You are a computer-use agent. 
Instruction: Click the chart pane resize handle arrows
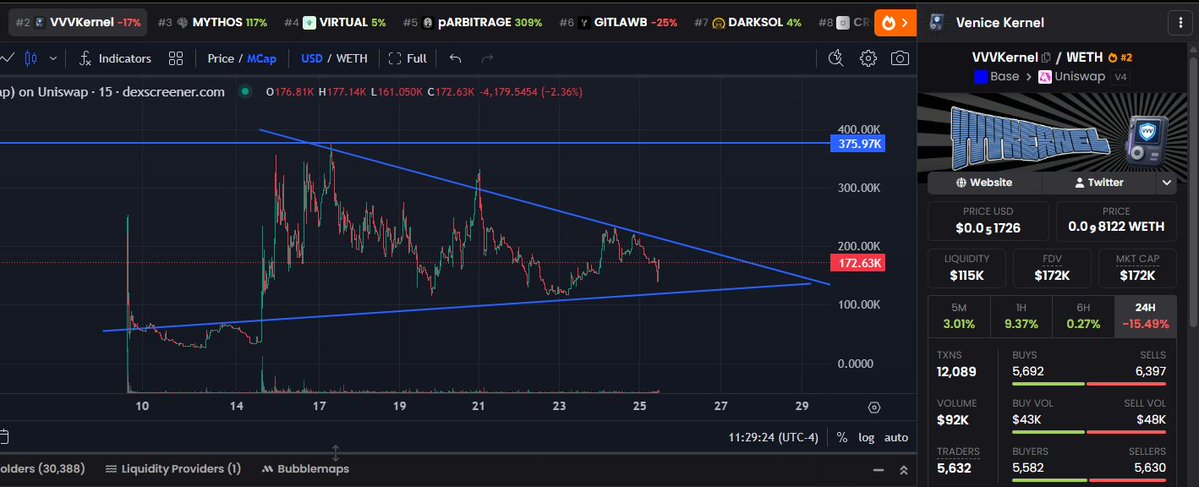335,453
